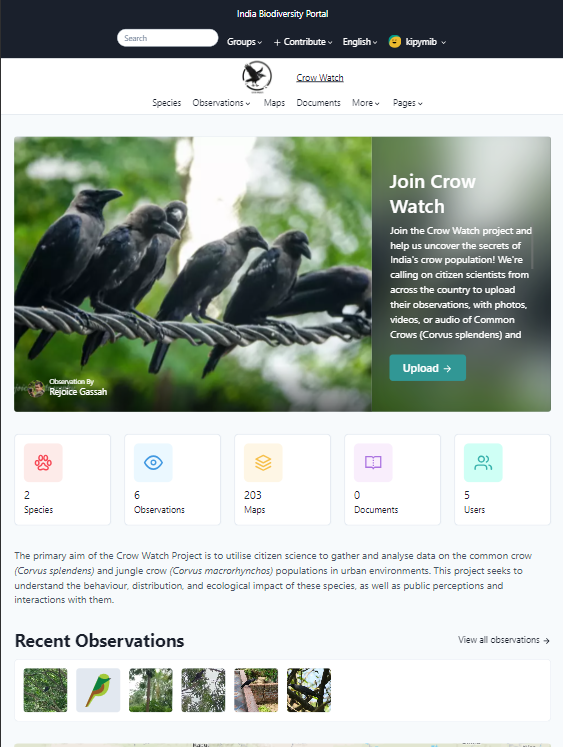Expand the Groups dropdown
563x747 pixels.
tap(244, 42)
